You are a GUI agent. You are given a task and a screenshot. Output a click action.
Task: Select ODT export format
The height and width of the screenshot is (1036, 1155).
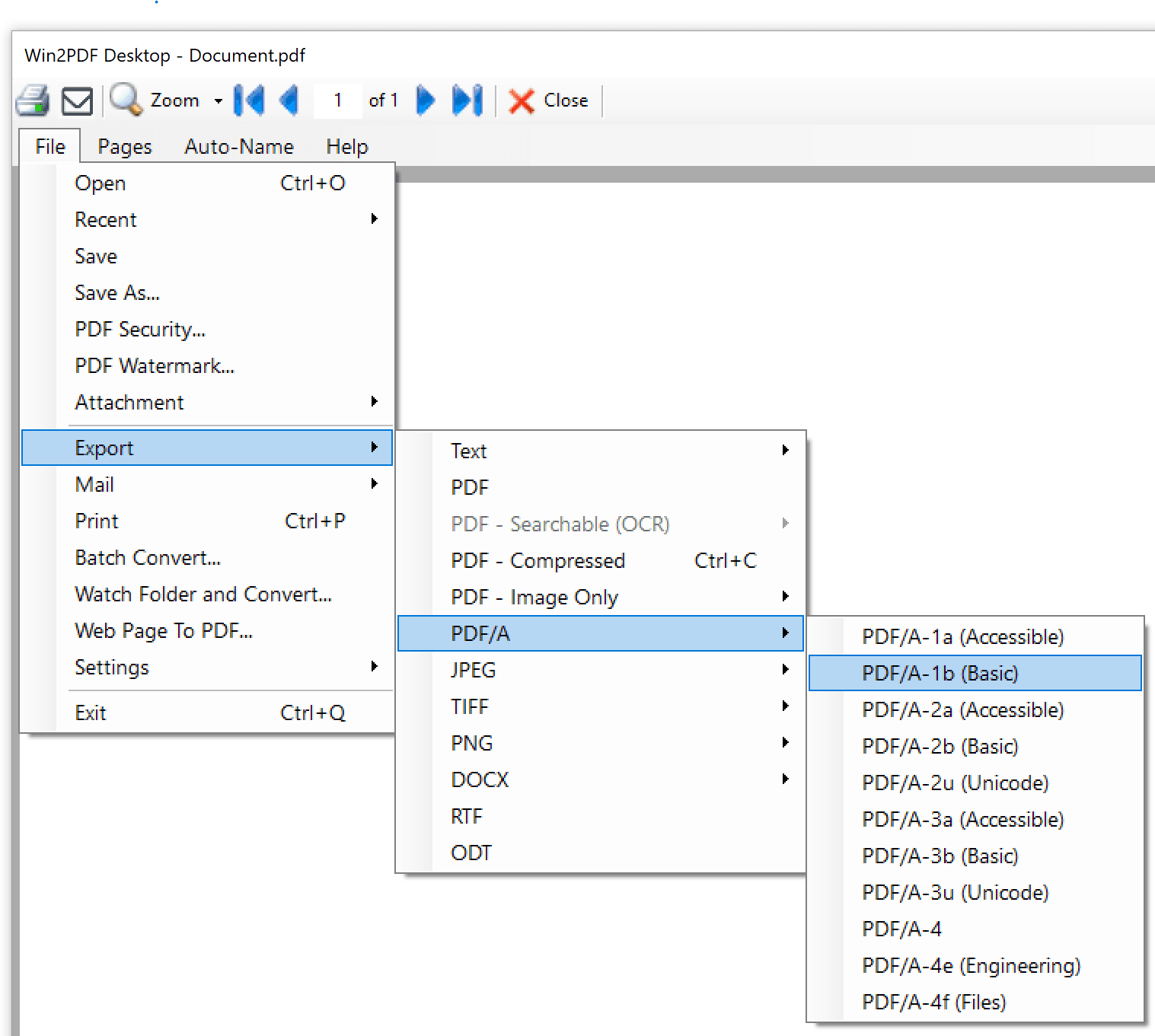pos(601,853)
